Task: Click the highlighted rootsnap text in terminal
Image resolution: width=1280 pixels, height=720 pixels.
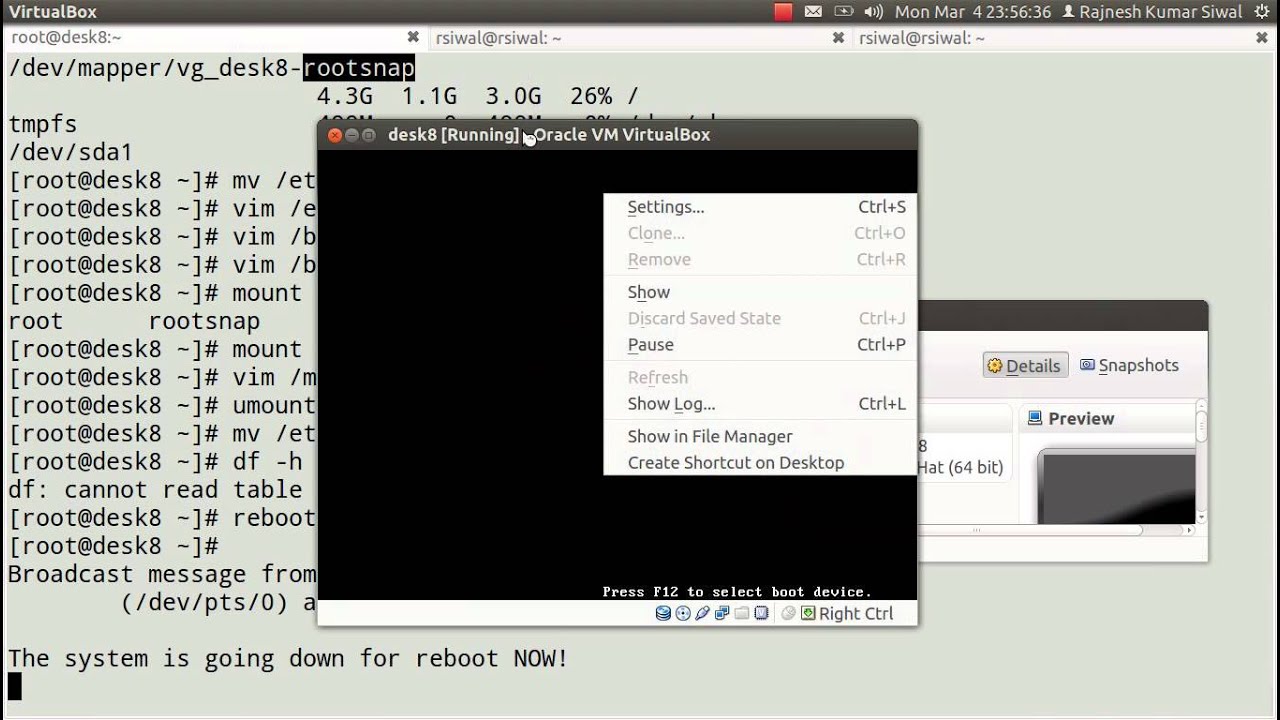Action: point(359,68)
